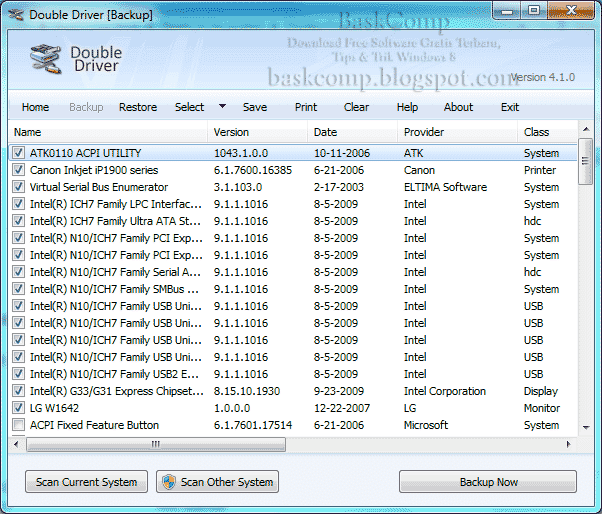Click the vertical scrollbar up arrow
The image size is (602, 514).
click(x=586, y=129)
